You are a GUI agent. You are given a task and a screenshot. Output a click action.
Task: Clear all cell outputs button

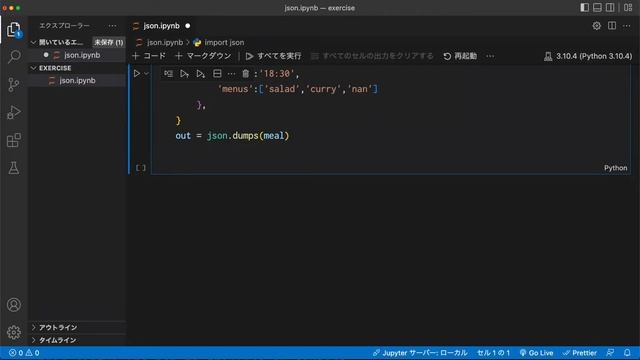[x=372, y=56]
